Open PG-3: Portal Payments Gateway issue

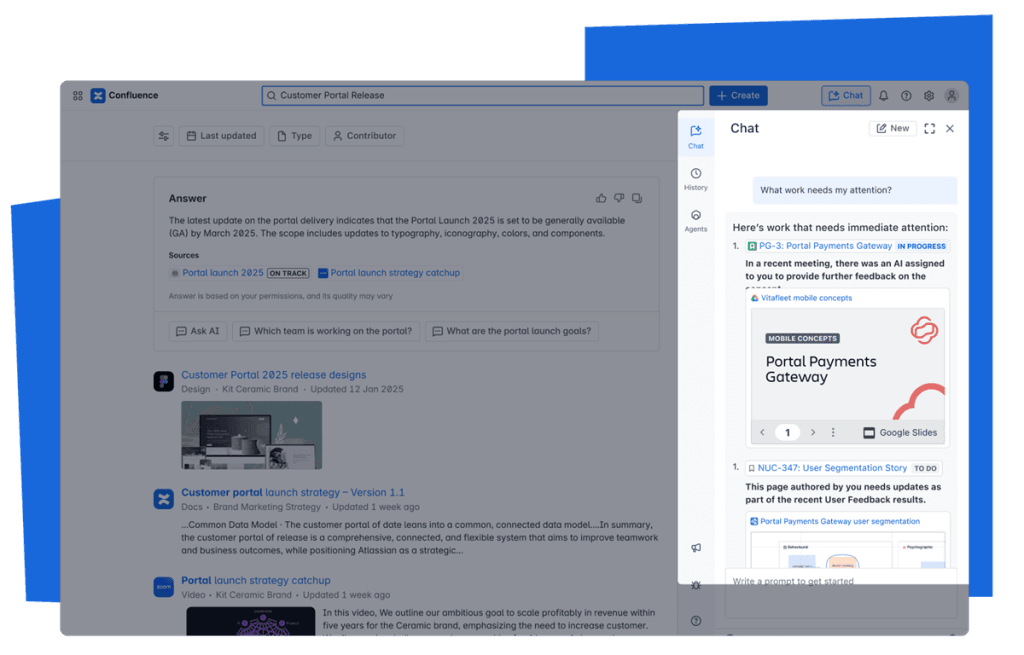825,246
